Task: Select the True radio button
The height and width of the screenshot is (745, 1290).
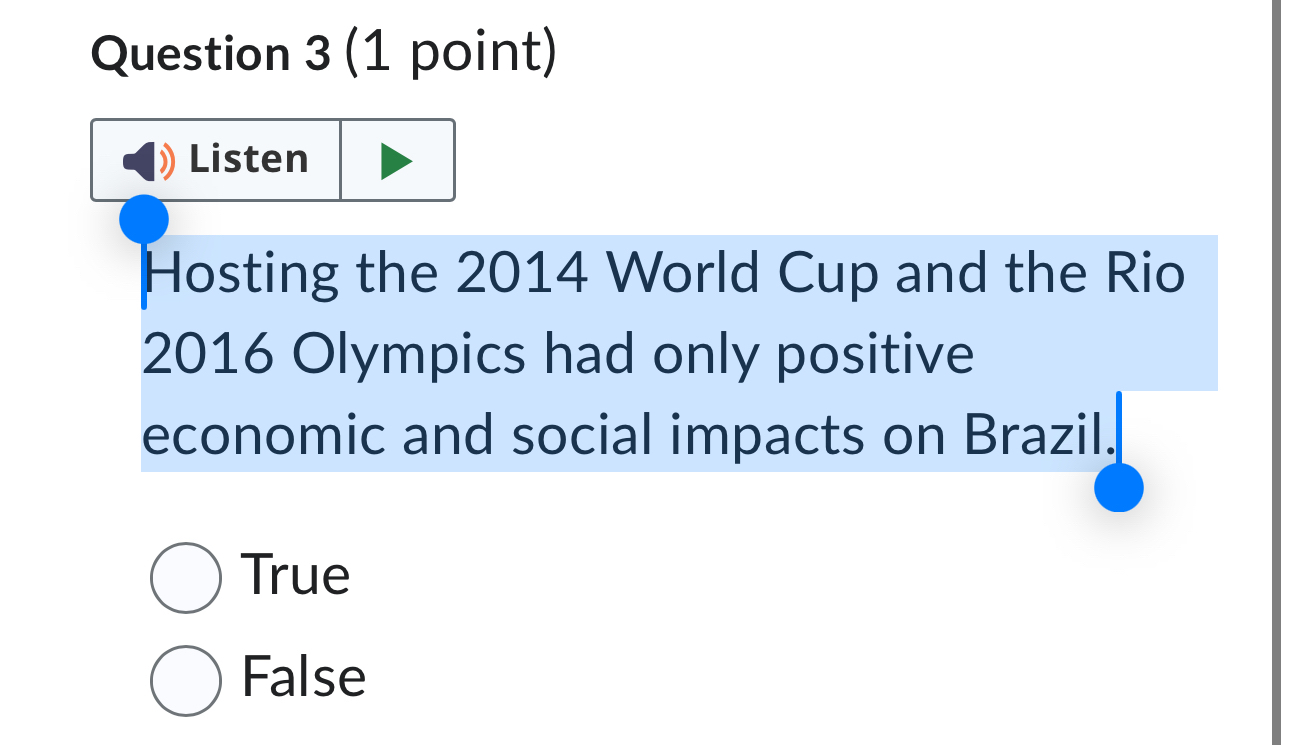Action: point(186,576)
